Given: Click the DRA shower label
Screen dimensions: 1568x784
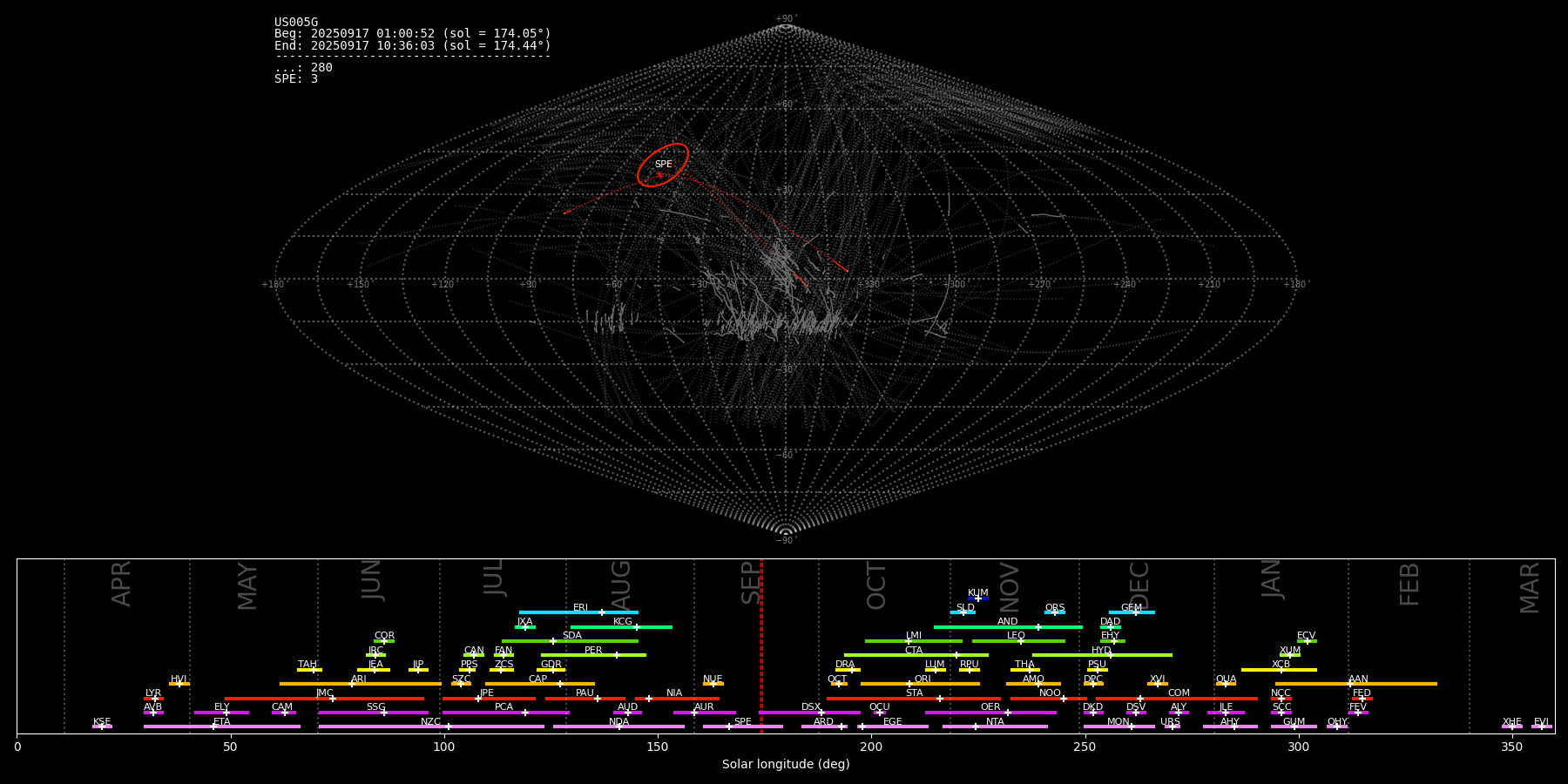Looking at the screenshot, I should [x=845, y=665].
